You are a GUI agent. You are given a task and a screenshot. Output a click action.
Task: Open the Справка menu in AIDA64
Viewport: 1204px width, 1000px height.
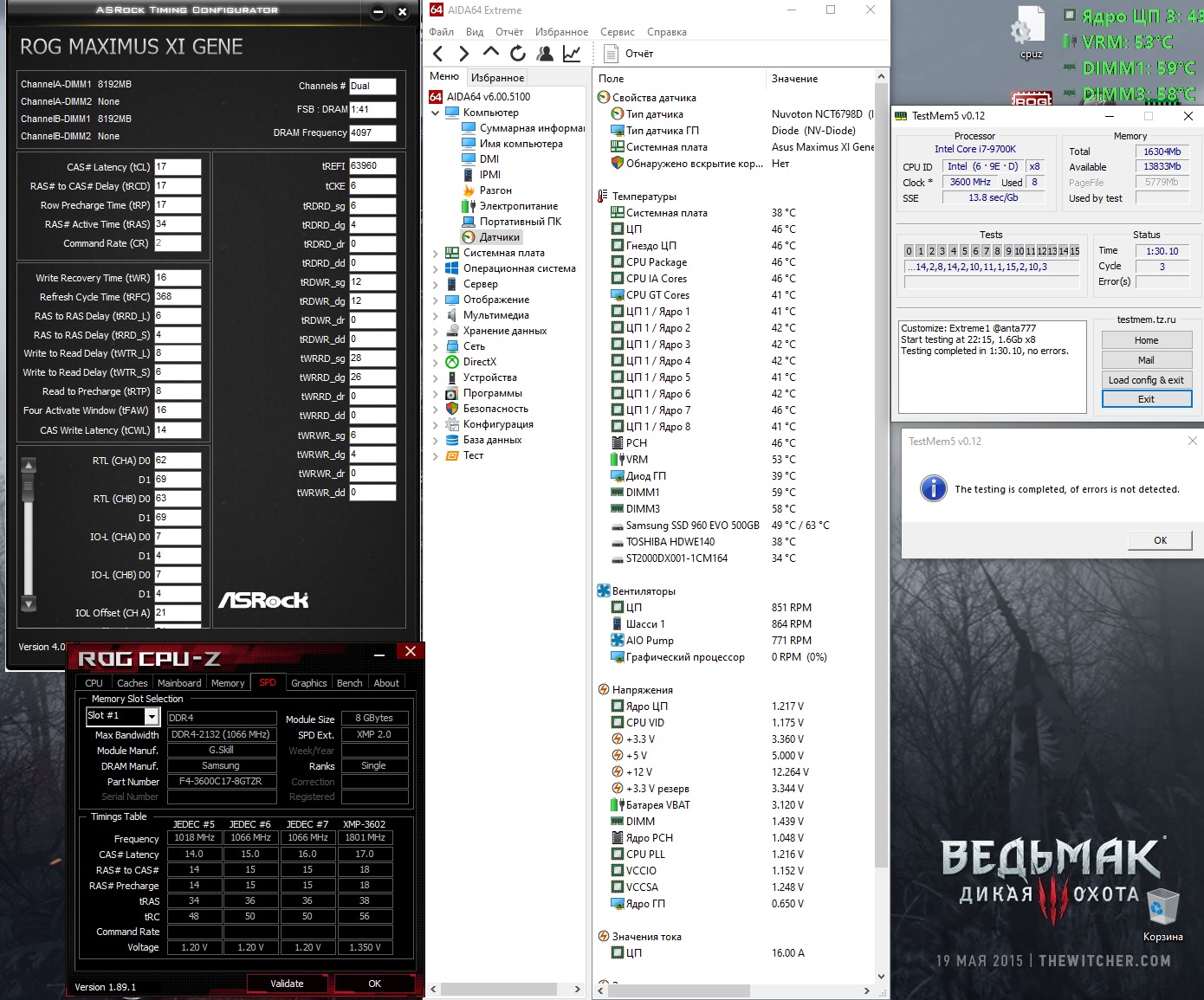667,32
